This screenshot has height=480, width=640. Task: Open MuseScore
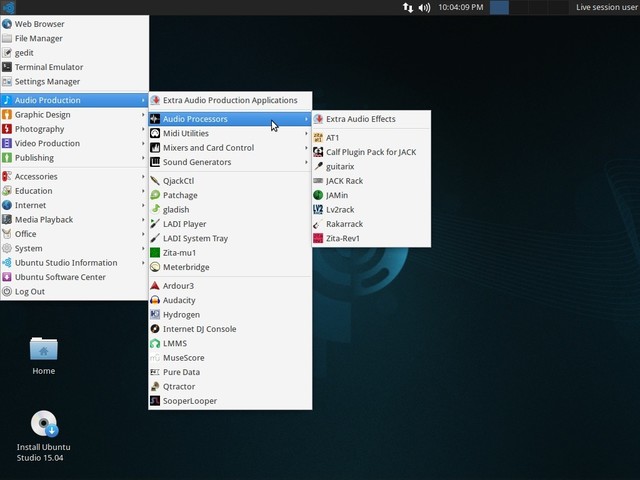click(230, 358)
